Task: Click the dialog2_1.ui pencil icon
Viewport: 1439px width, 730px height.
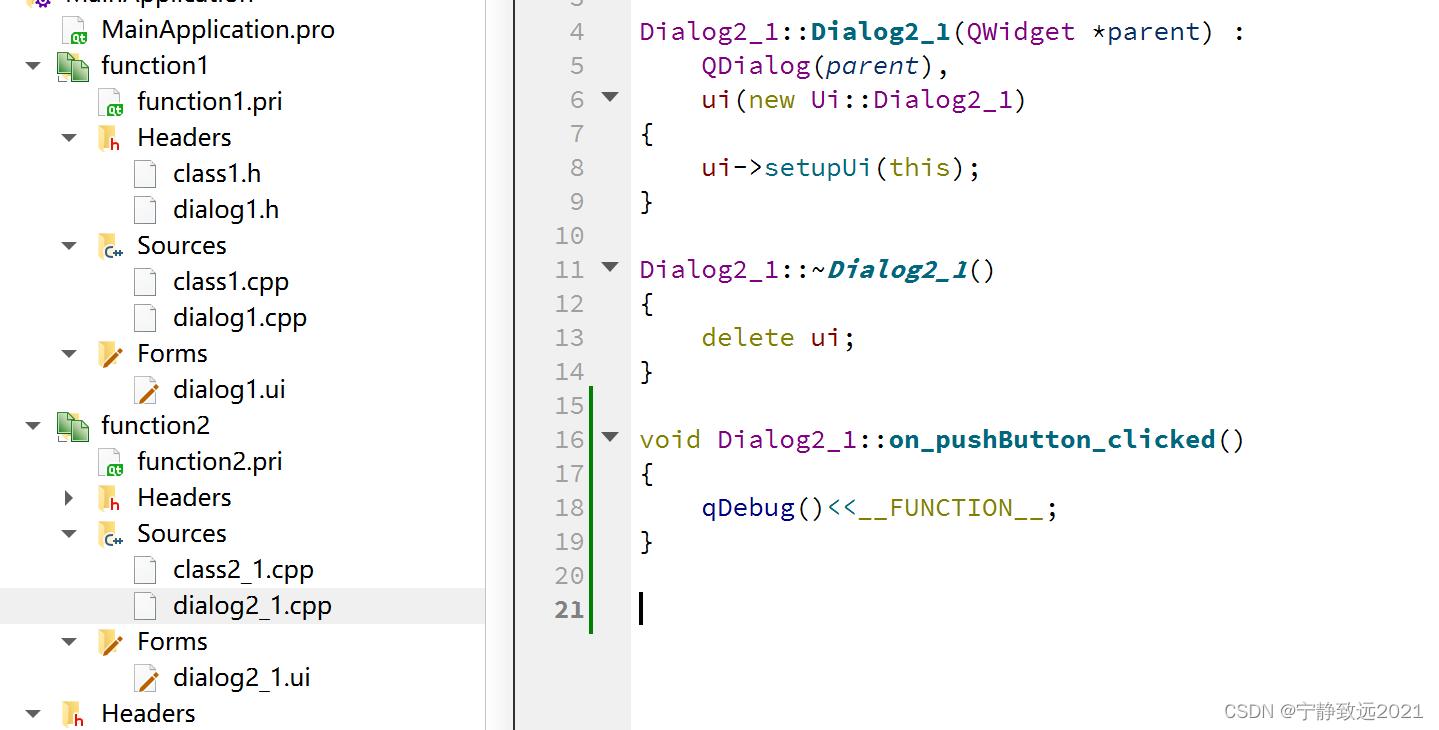Action: [147, 678]
